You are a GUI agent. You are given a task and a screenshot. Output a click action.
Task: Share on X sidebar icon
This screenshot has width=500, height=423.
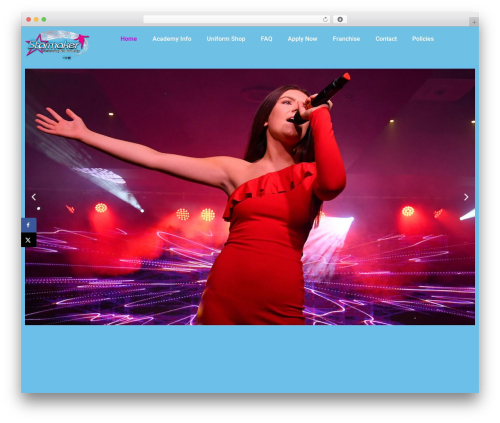29,240
